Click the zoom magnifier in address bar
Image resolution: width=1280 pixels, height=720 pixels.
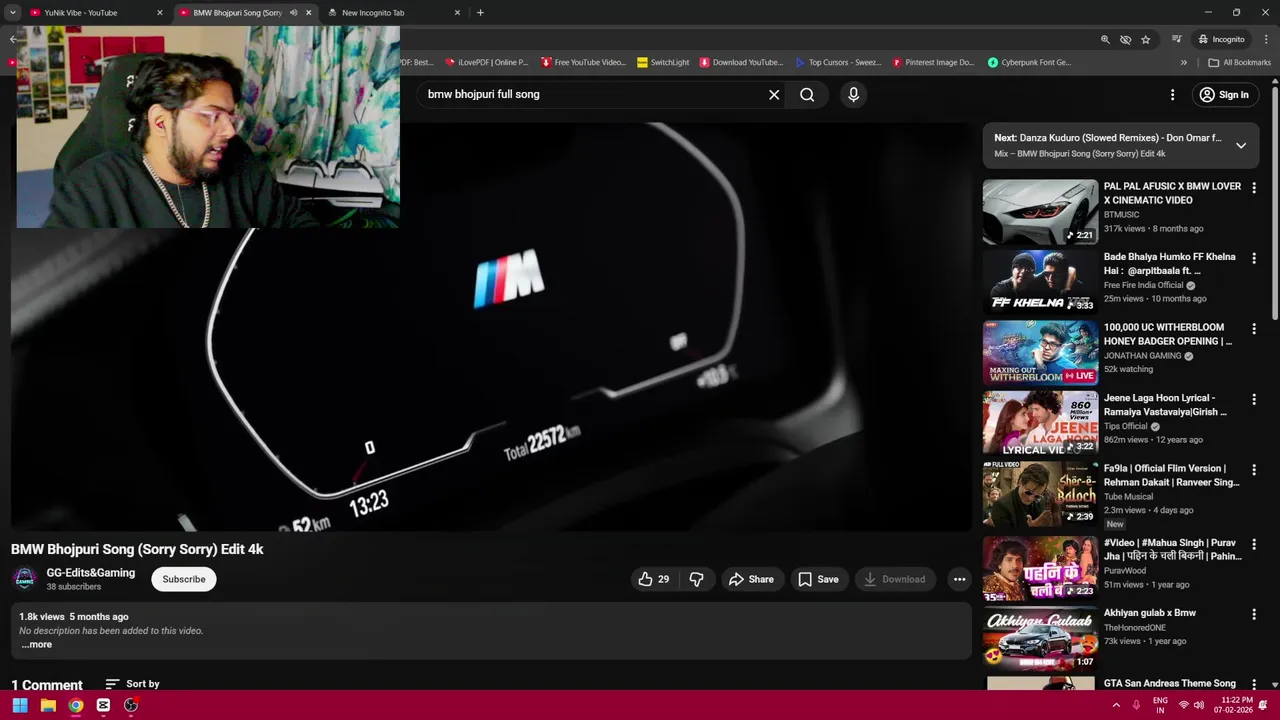(1105, 40)
